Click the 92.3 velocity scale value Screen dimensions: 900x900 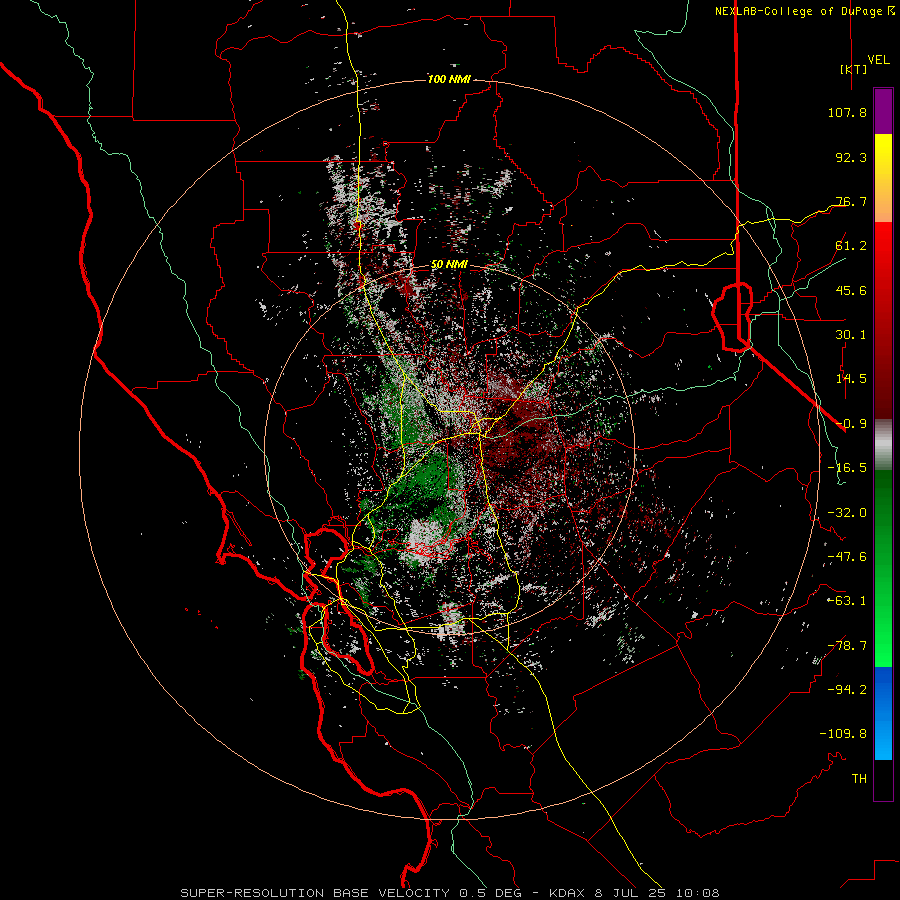tap(851, 157)
